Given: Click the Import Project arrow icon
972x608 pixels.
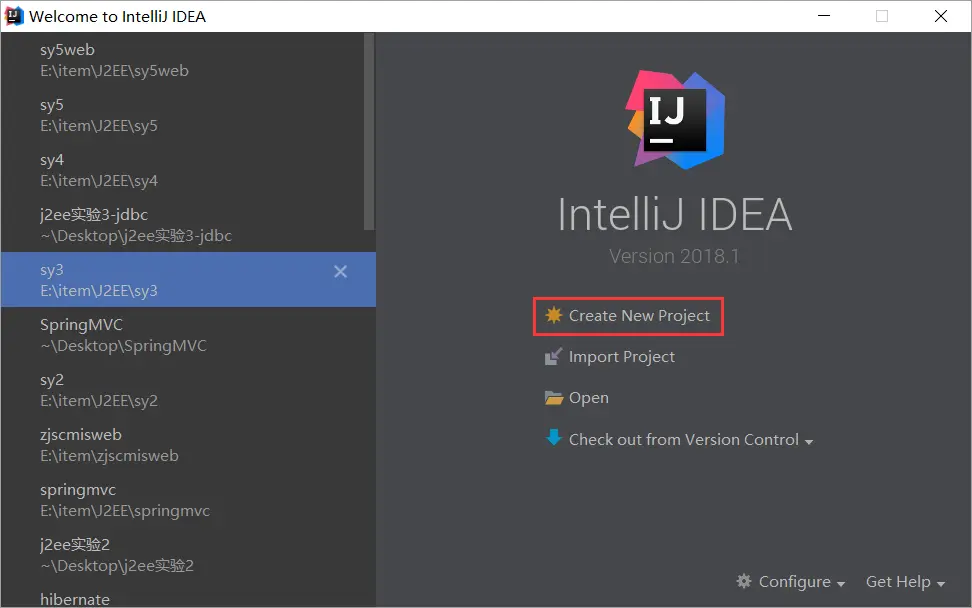Looking at the screenshot, I should [x=553, y=356].
